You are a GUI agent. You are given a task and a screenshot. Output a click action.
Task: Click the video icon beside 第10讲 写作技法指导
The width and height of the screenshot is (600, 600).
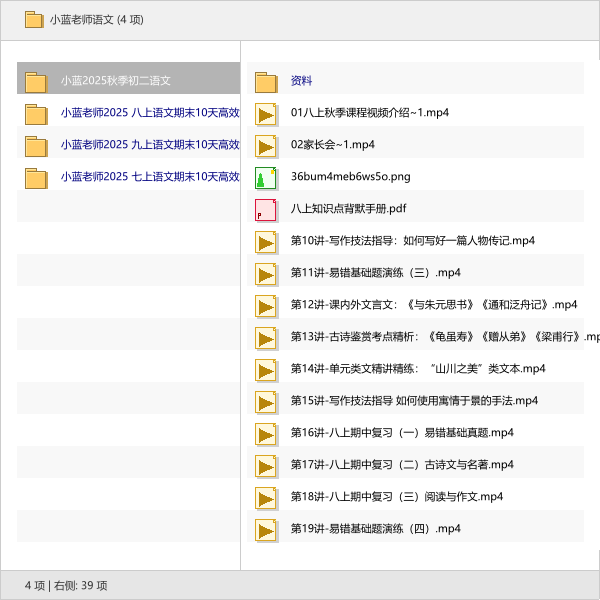(x=266, y=241)
